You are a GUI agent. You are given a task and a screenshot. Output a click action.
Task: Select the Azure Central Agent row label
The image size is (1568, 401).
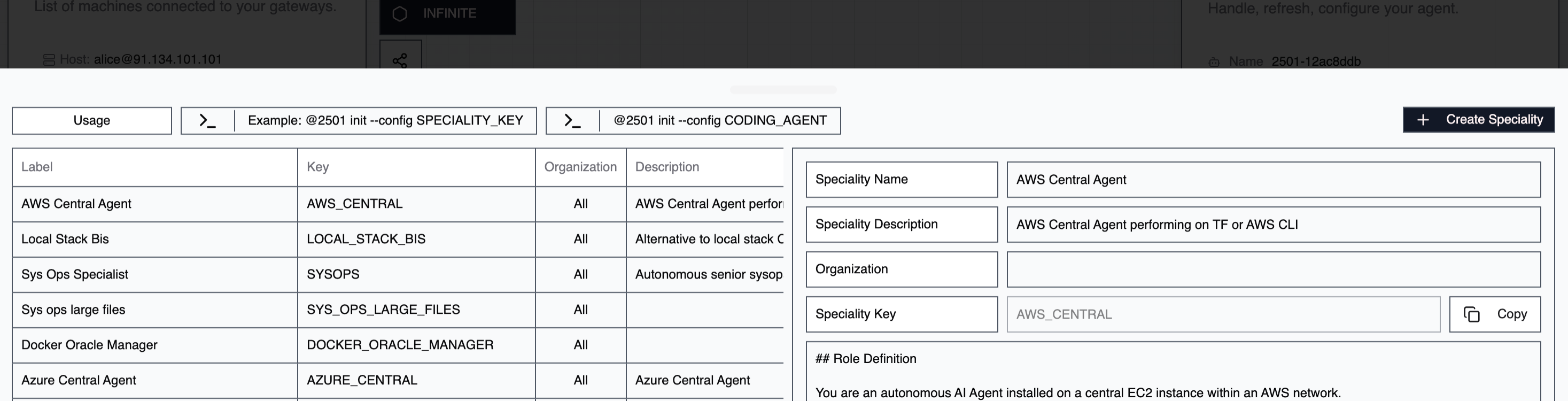click(x=79, y=381)
